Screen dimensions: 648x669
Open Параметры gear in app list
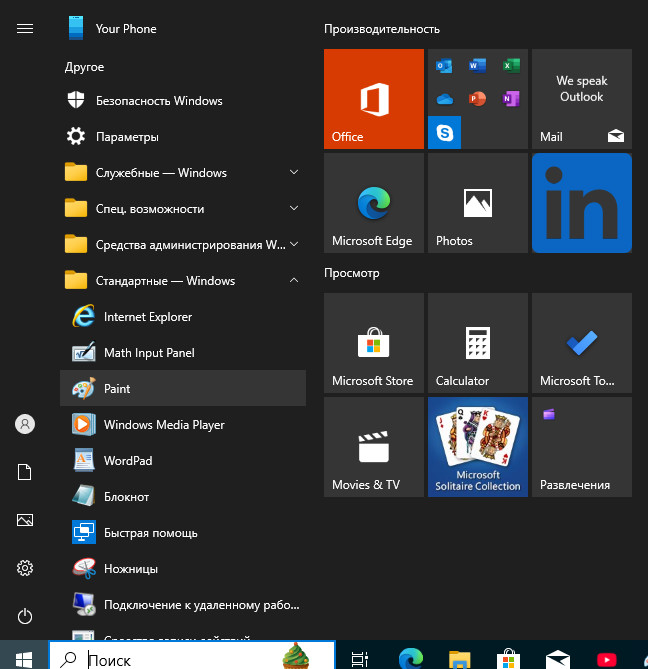click(x=183, y=137)
